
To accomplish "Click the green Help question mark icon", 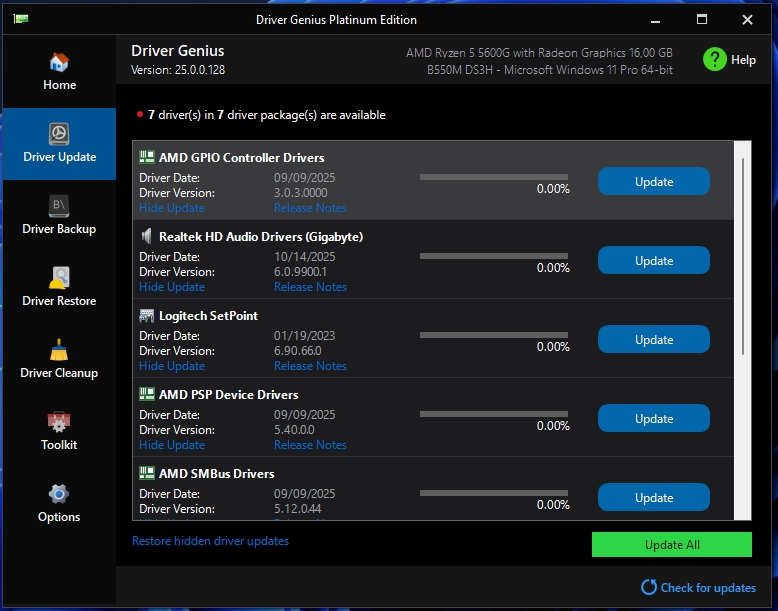I will pyautogui.click(x=714, y=59).
